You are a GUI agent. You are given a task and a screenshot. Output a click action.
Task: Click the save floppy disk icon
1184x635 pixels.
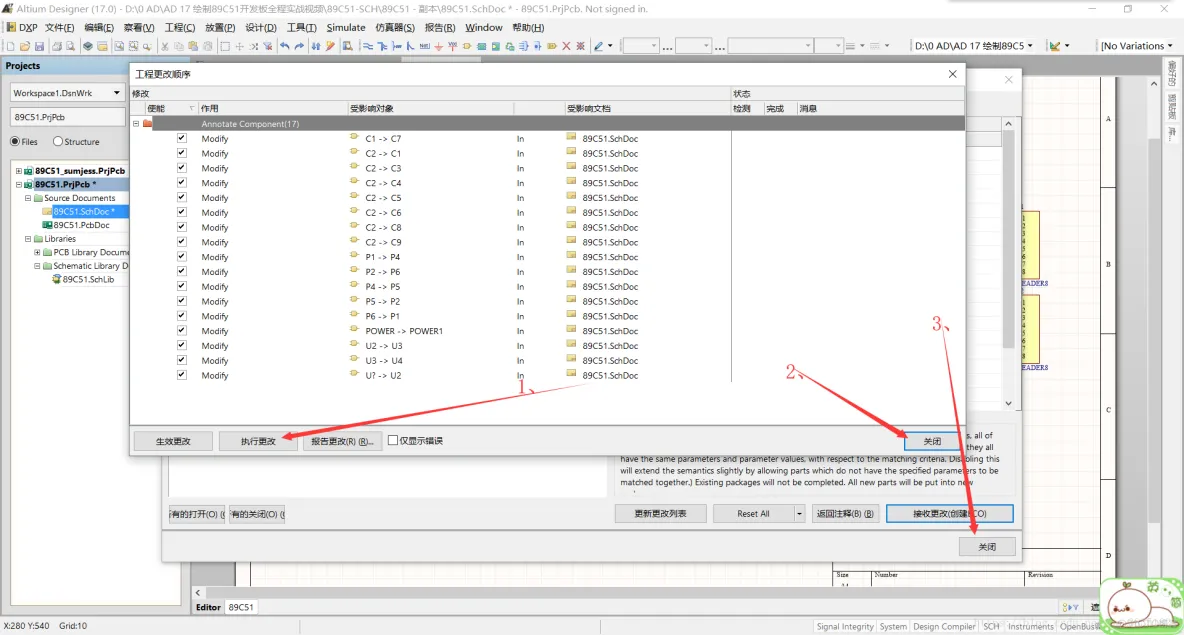39,46
